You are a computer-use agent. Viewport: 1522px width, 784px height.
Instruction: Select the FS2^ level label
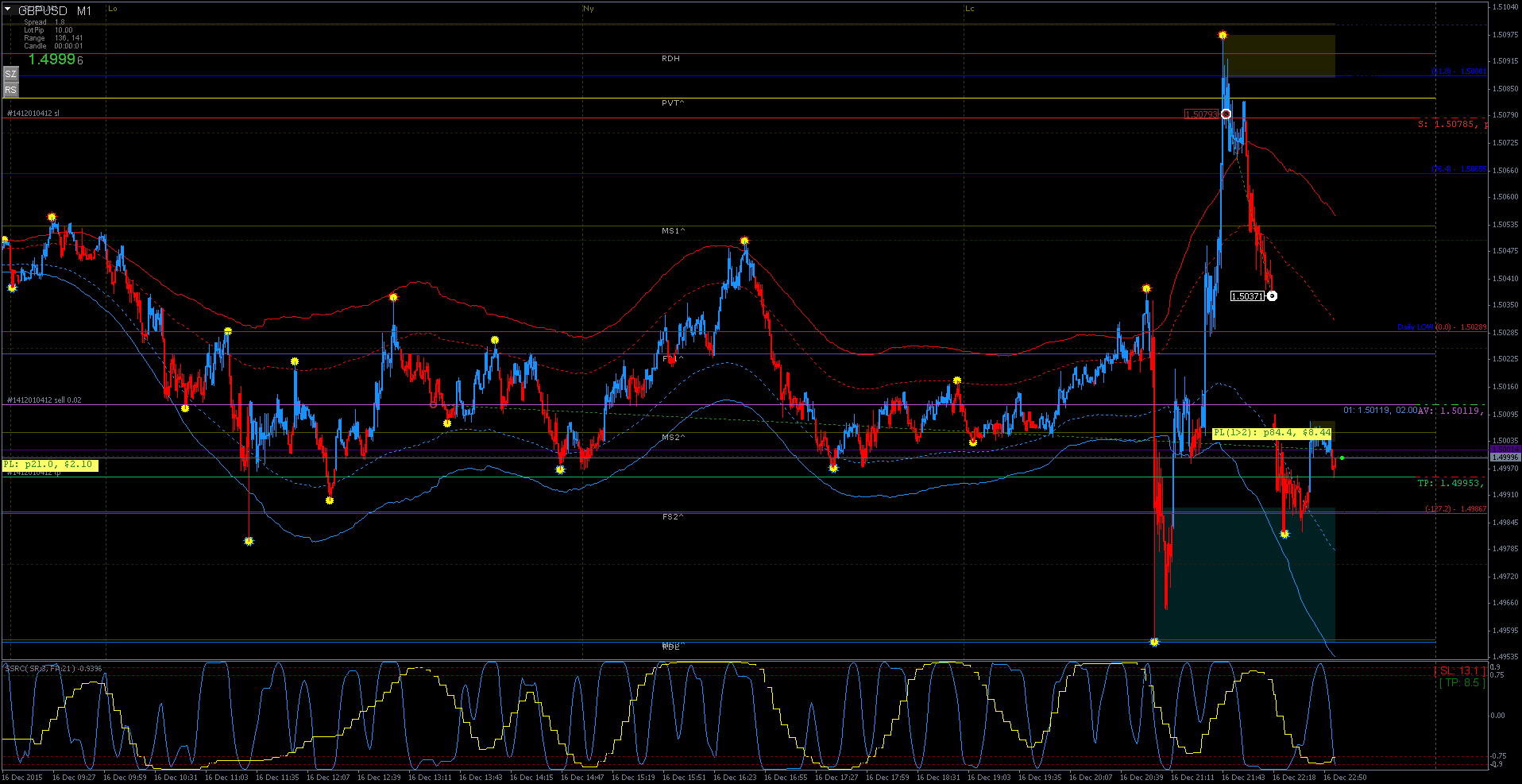(673, 517)
